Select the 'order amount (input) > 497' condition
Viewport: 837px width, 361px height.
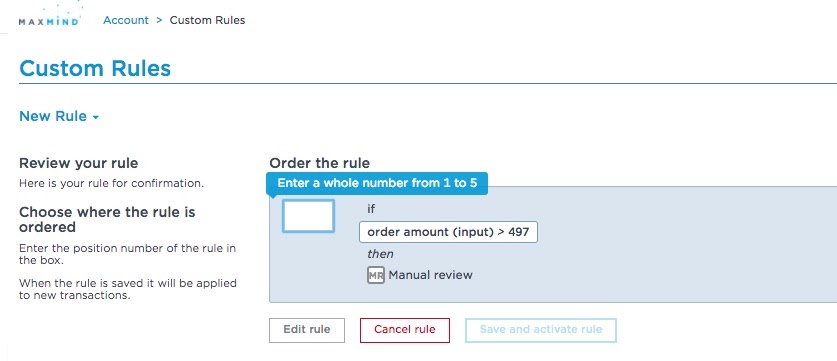coord(448,232)
